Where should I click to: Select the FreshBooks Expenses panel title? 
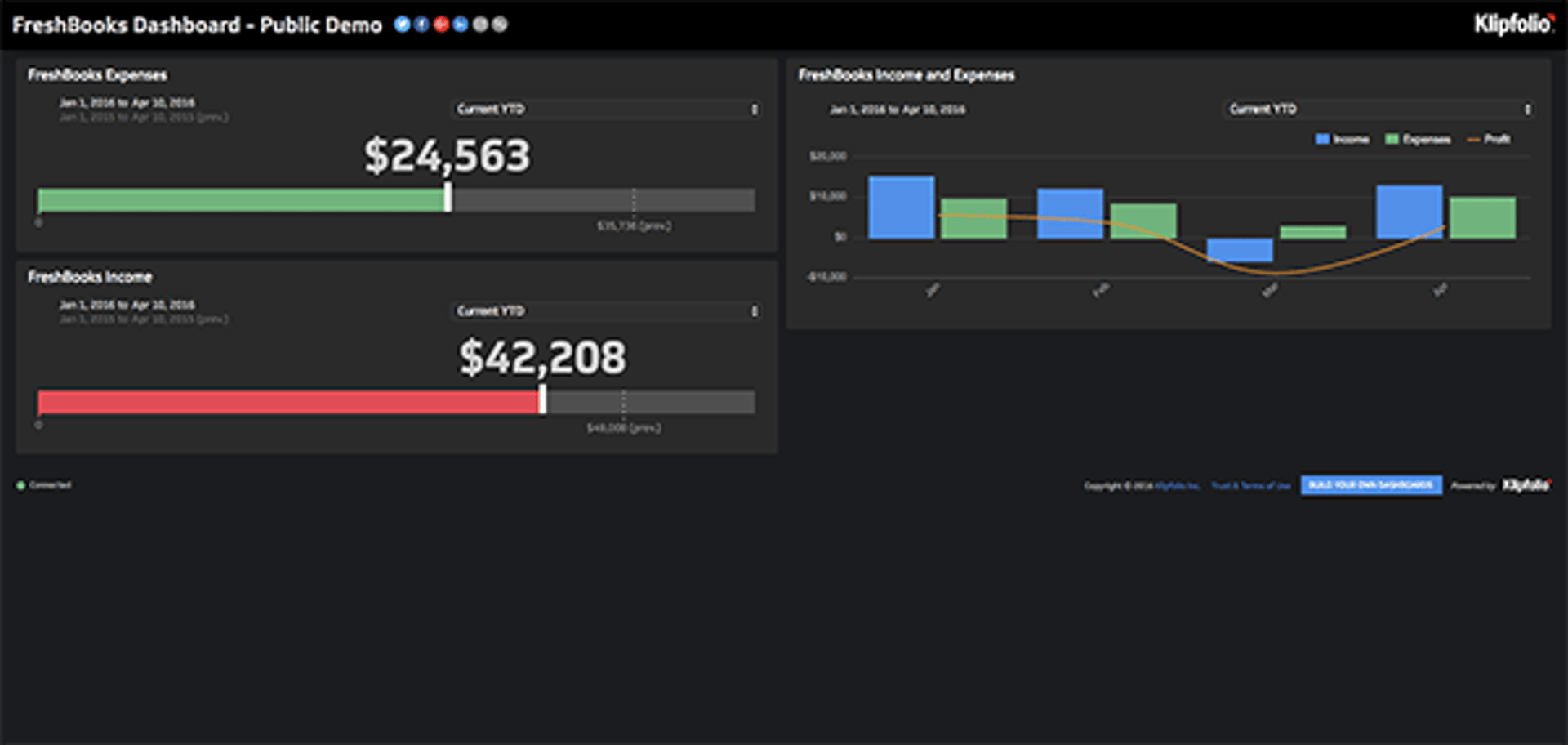tap(98, 74)
